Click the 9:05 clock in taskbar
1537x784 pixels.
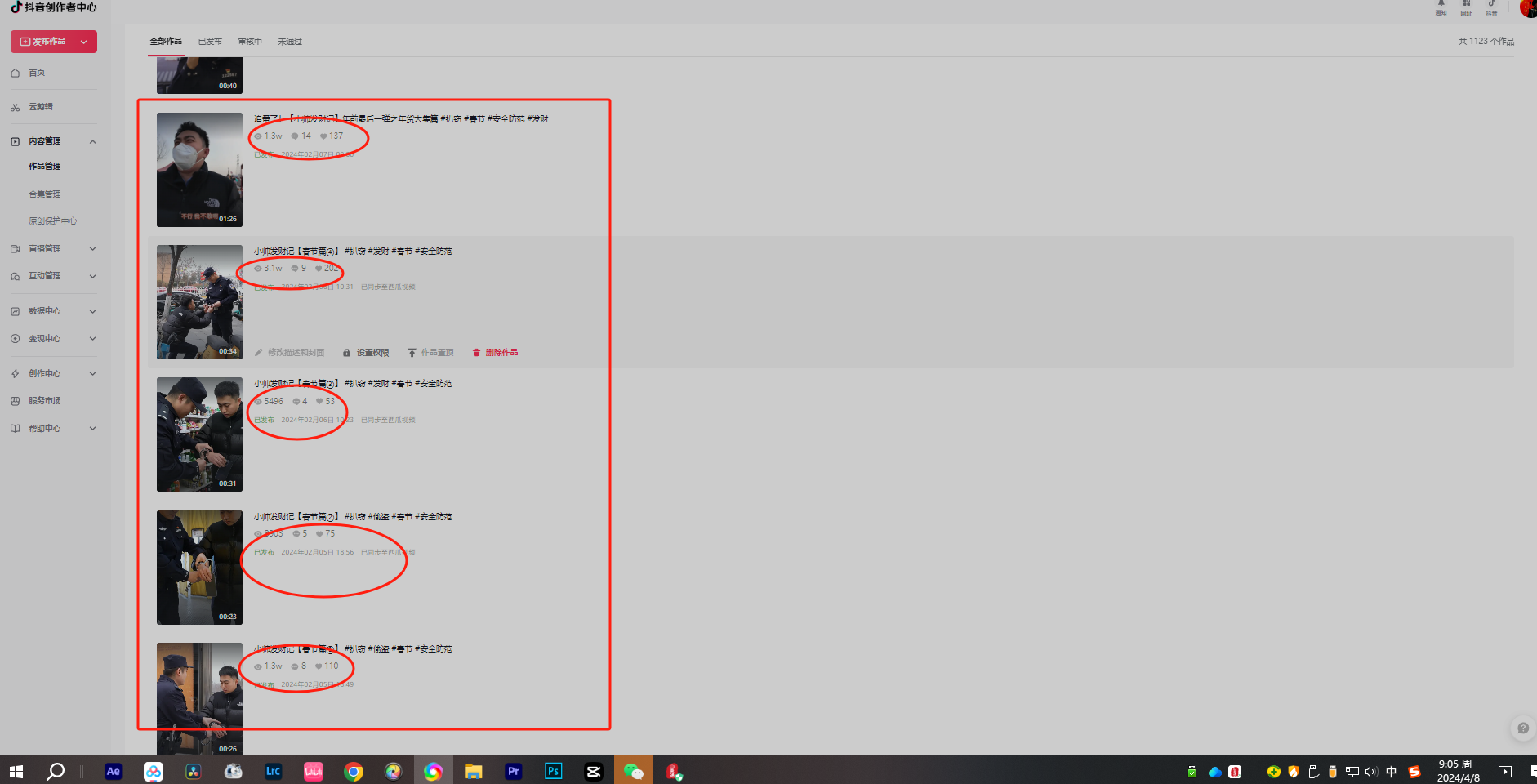(x=1459, y=771)
